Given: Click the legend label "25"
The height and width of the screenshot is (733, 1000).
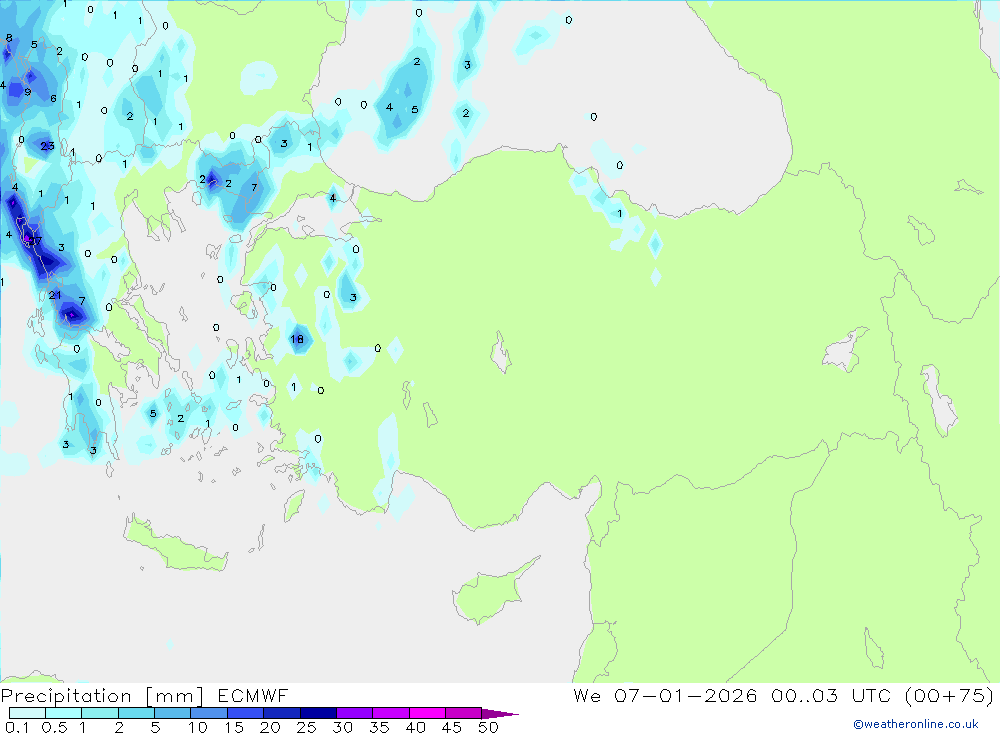Looking at the screenshot, I should (x=306, y=727).
